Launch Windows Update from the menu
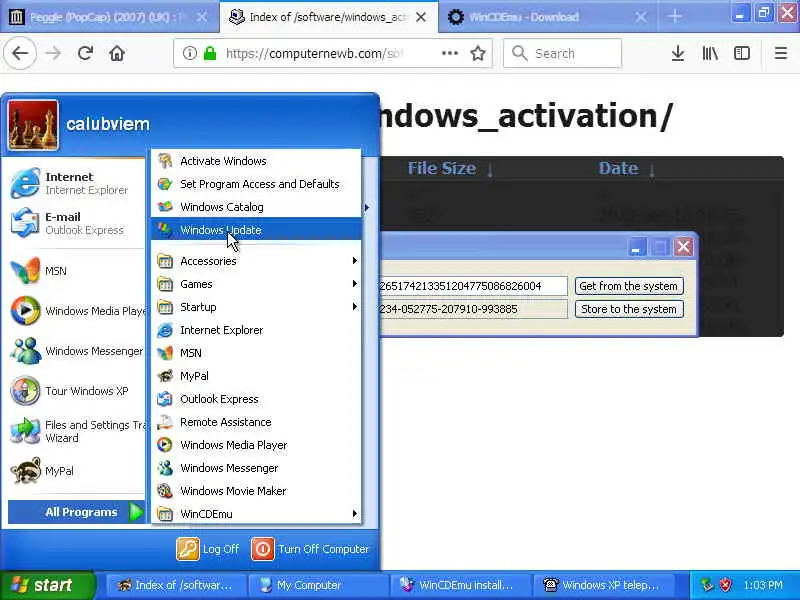Screen dimensions: 800x600 click(256, 230)
